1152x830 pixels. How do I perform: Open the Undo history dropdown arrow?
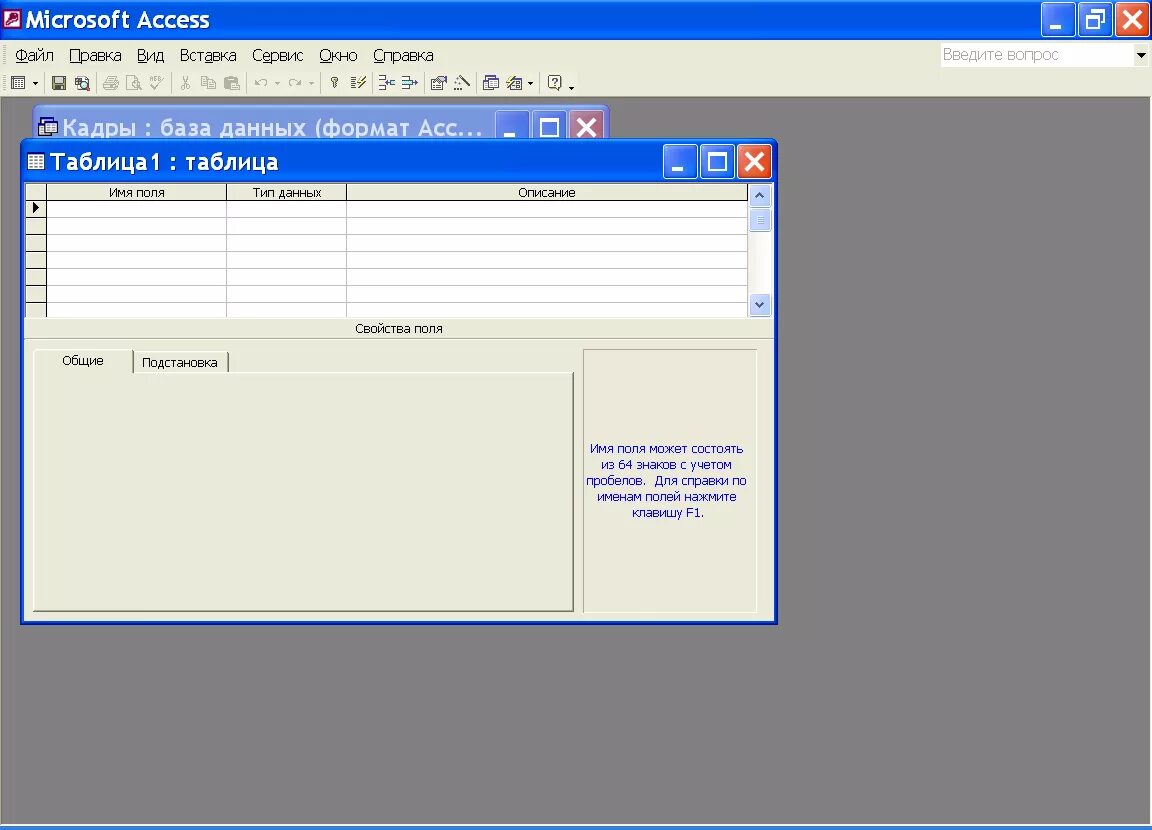tap(277, 84)
